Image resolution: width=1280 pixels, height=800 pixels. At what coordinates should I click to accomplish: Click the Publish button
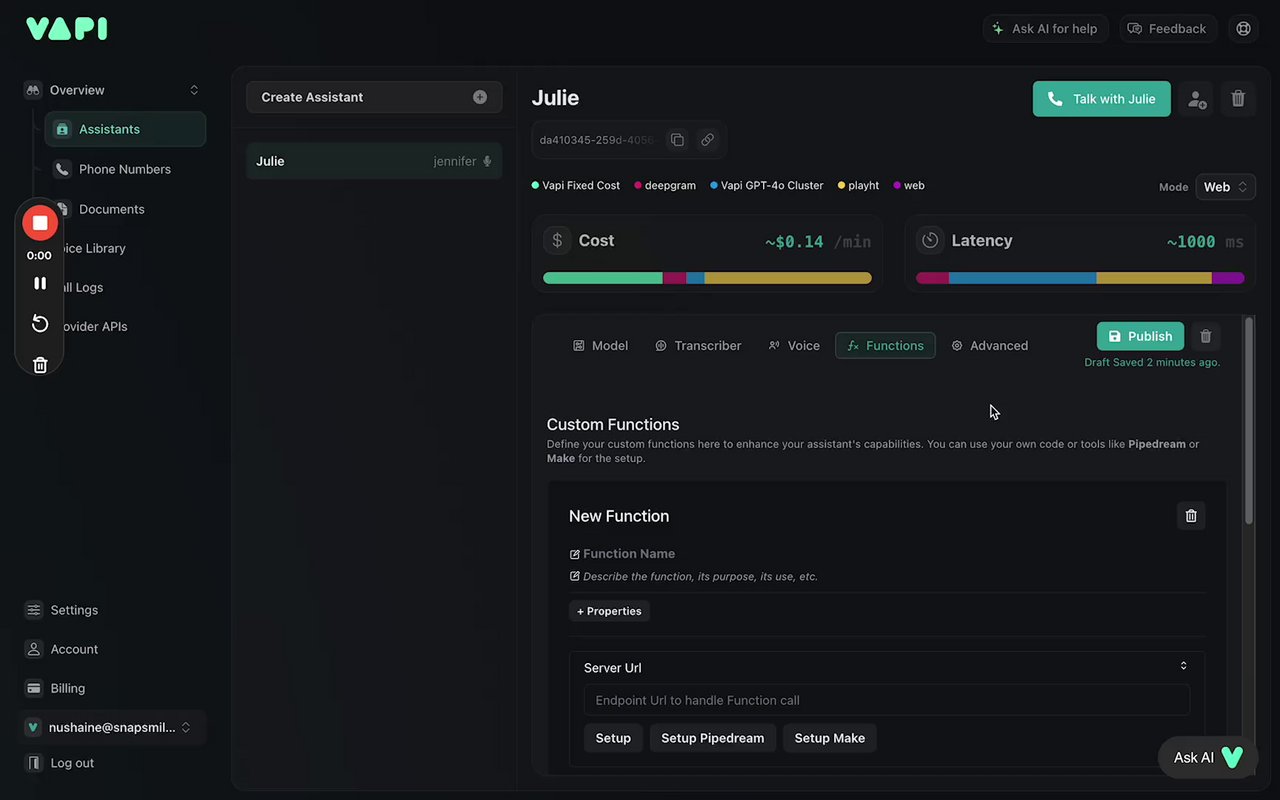(1140, 336)
